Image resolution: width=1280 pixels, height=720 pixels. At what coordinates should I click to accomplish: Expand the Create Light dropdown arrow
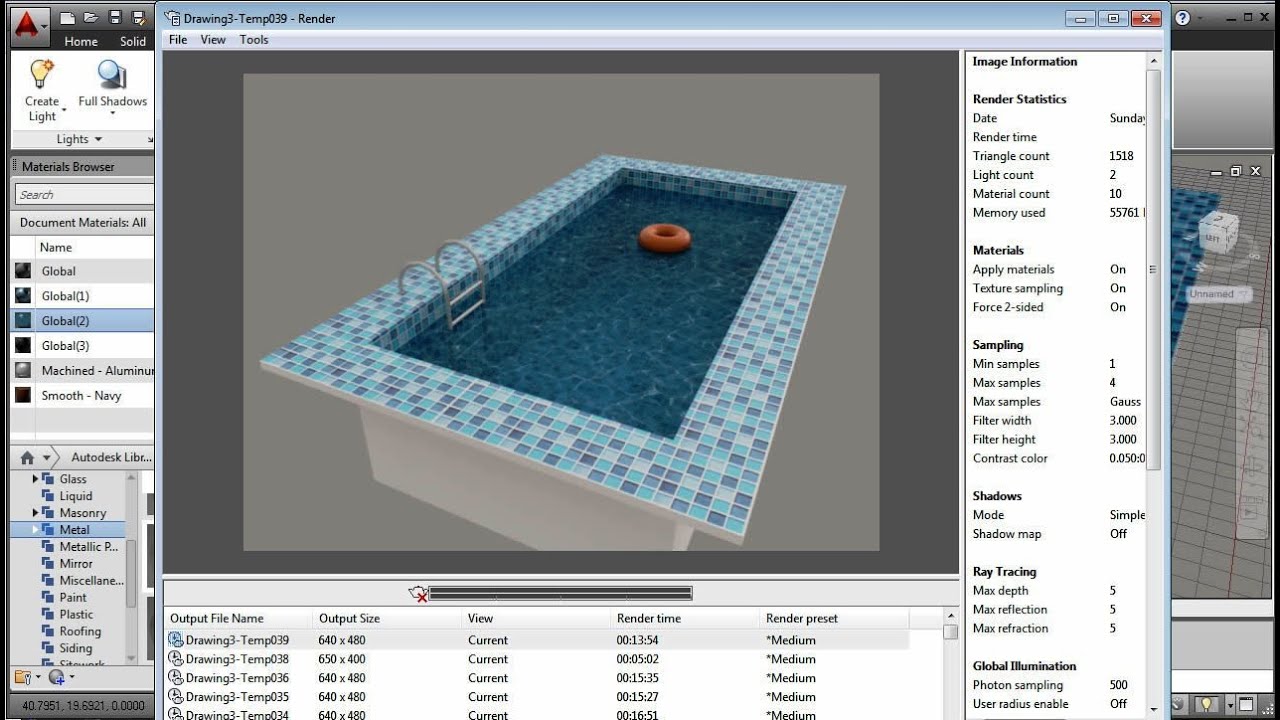(64, 108)
